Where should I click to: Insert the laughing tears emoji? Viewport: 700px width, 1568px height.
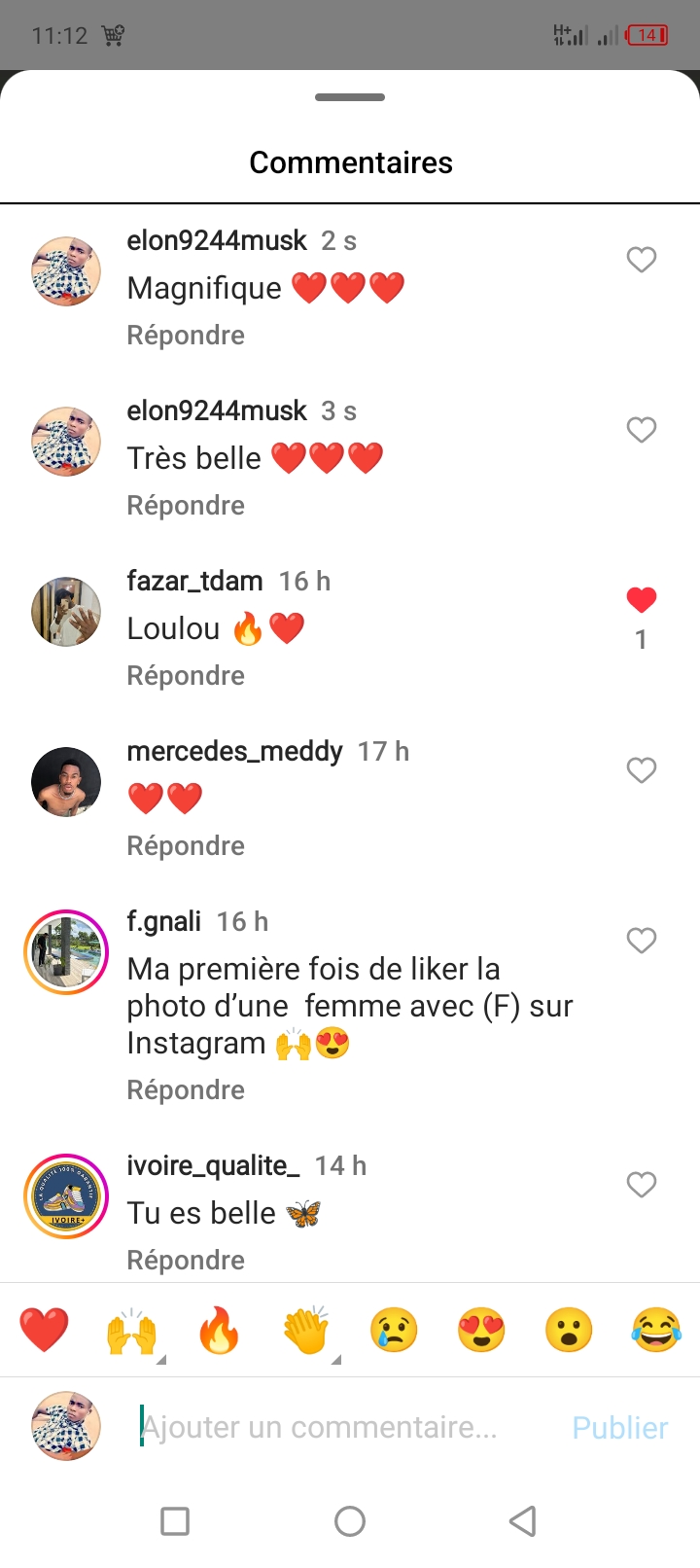coord(656,1330)
